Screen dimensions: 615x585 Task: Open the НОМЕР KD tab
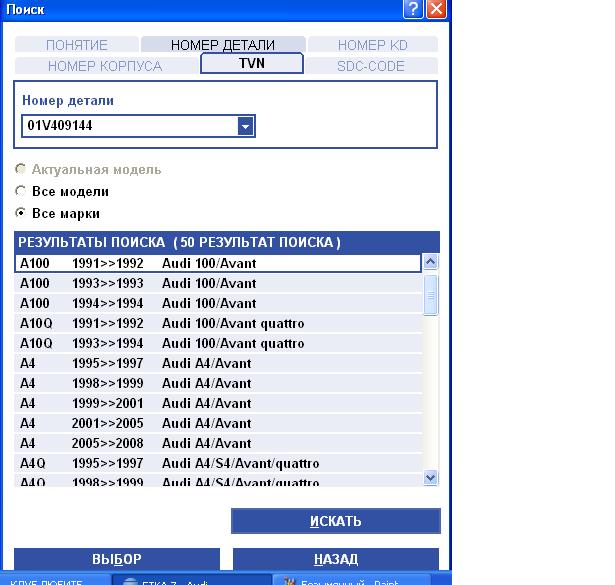tap(372, 45)
